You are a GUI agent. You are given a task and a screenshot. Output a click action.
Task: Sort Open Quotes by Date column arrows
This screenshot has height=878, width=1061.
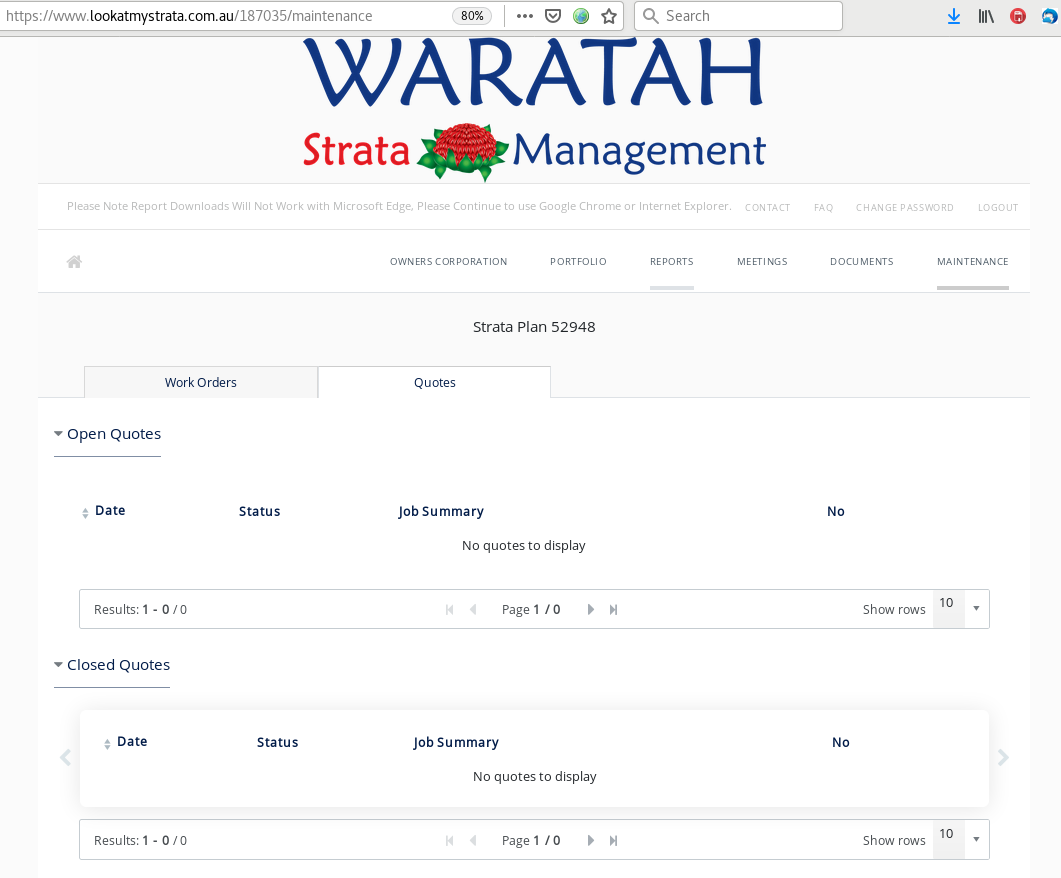(85, 513)
